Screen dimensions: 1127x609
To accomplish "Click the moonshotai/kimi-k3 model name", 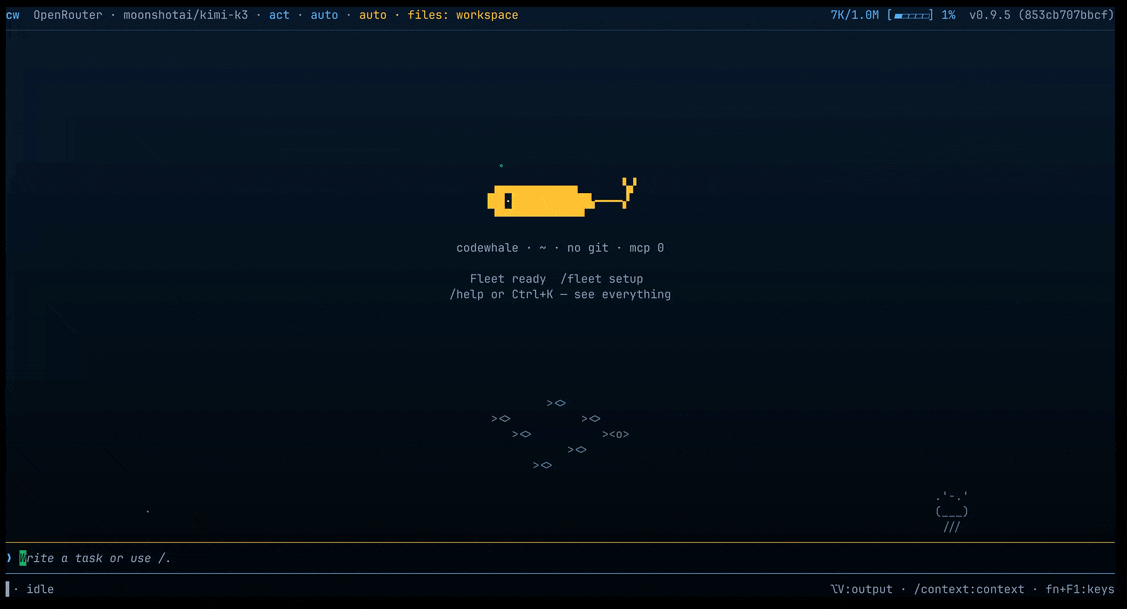I will click(185, 15).
